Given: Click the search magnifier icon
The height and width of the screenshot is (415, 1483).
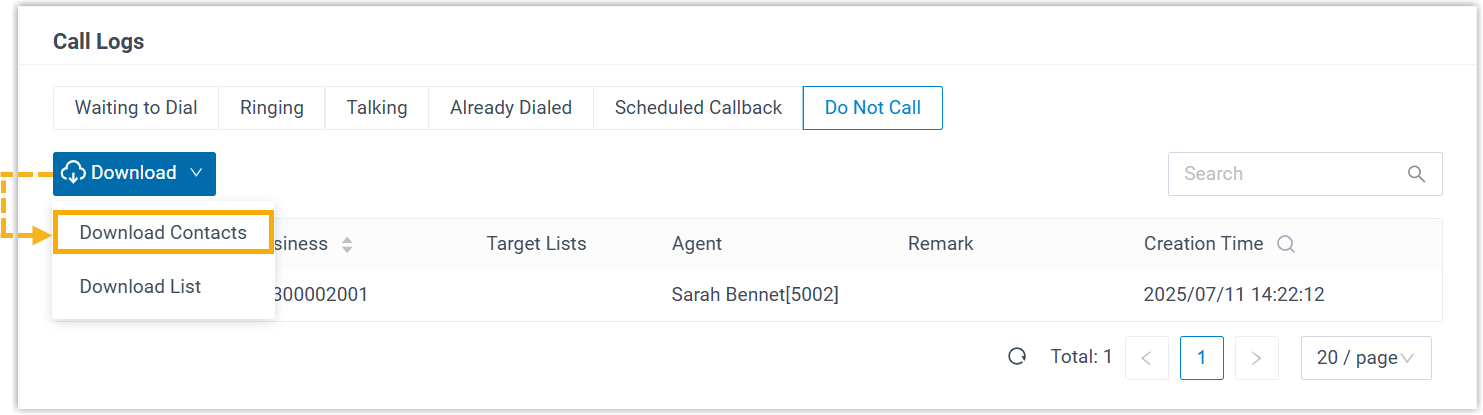Looking at the screenshot, I should [x=1416, y=174].
